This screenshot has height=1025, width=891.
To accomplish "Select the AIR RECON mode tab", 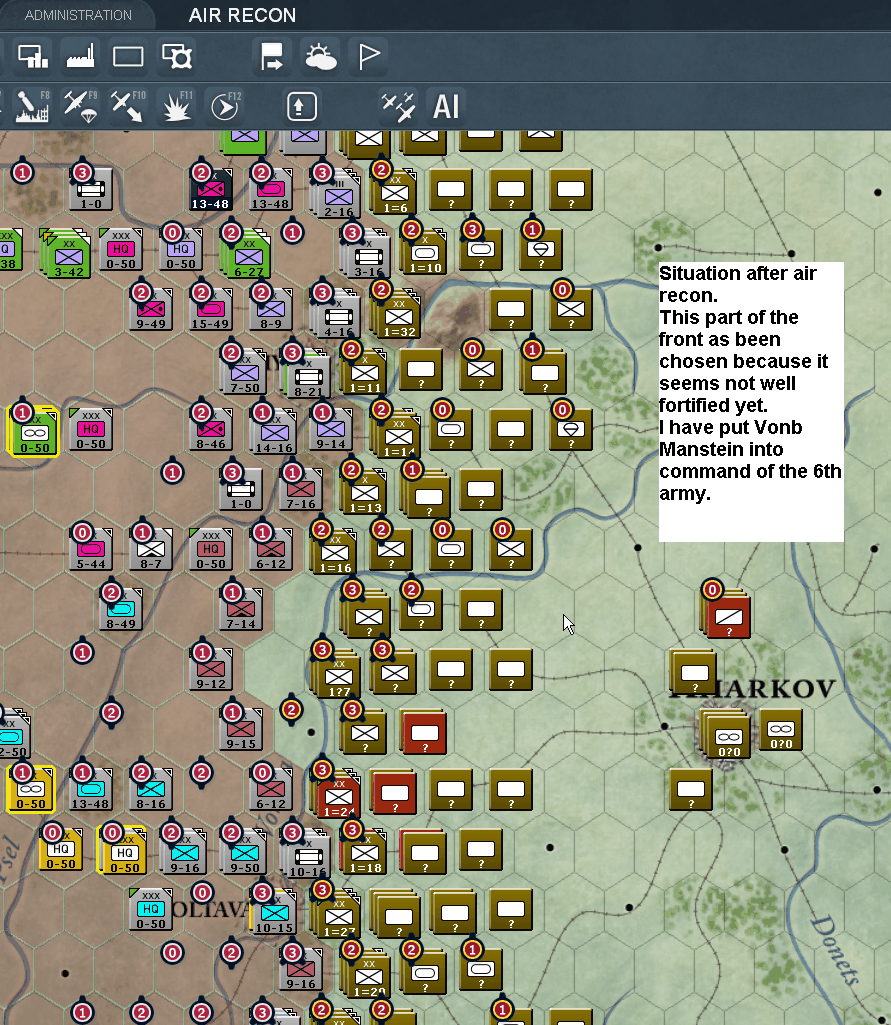I will [242, 15].
